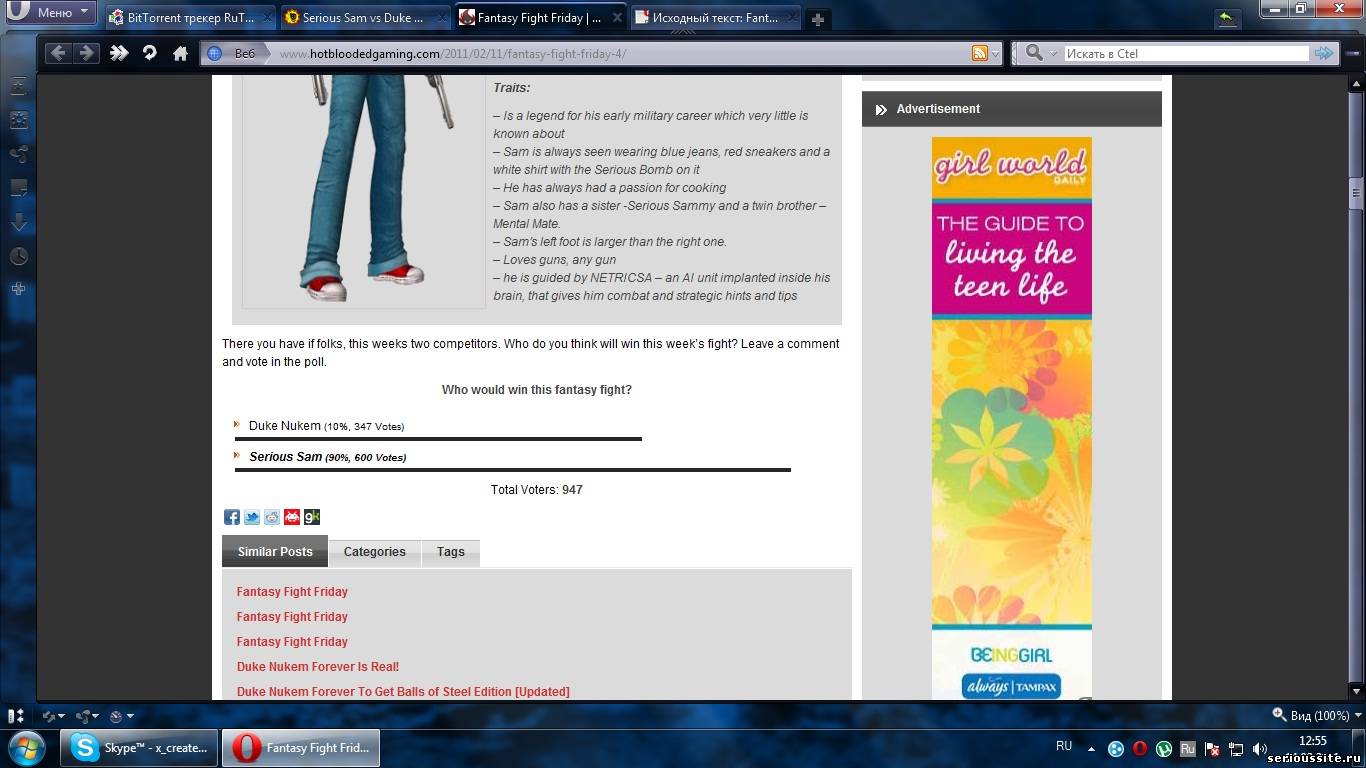This screenshot has height=768, width=1366.
Task: Open the RSS feed icon
Action: (x=980, y=54)
